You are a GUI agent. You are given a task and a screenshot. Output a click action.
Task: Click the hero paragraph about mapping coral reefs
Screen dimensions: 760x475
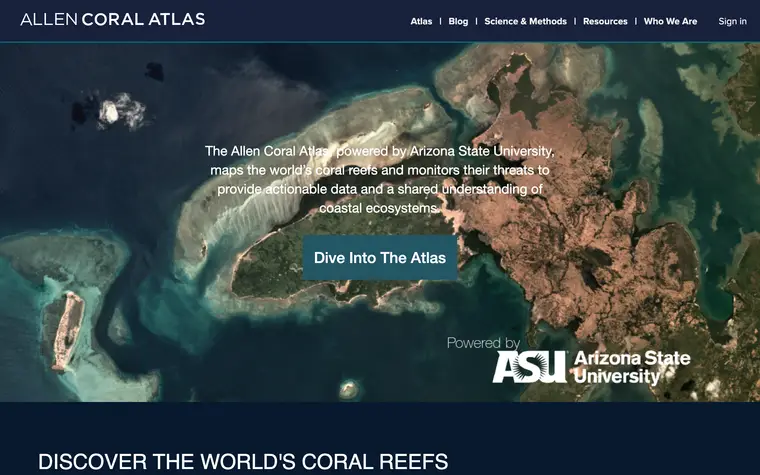(x=380, y=179)
